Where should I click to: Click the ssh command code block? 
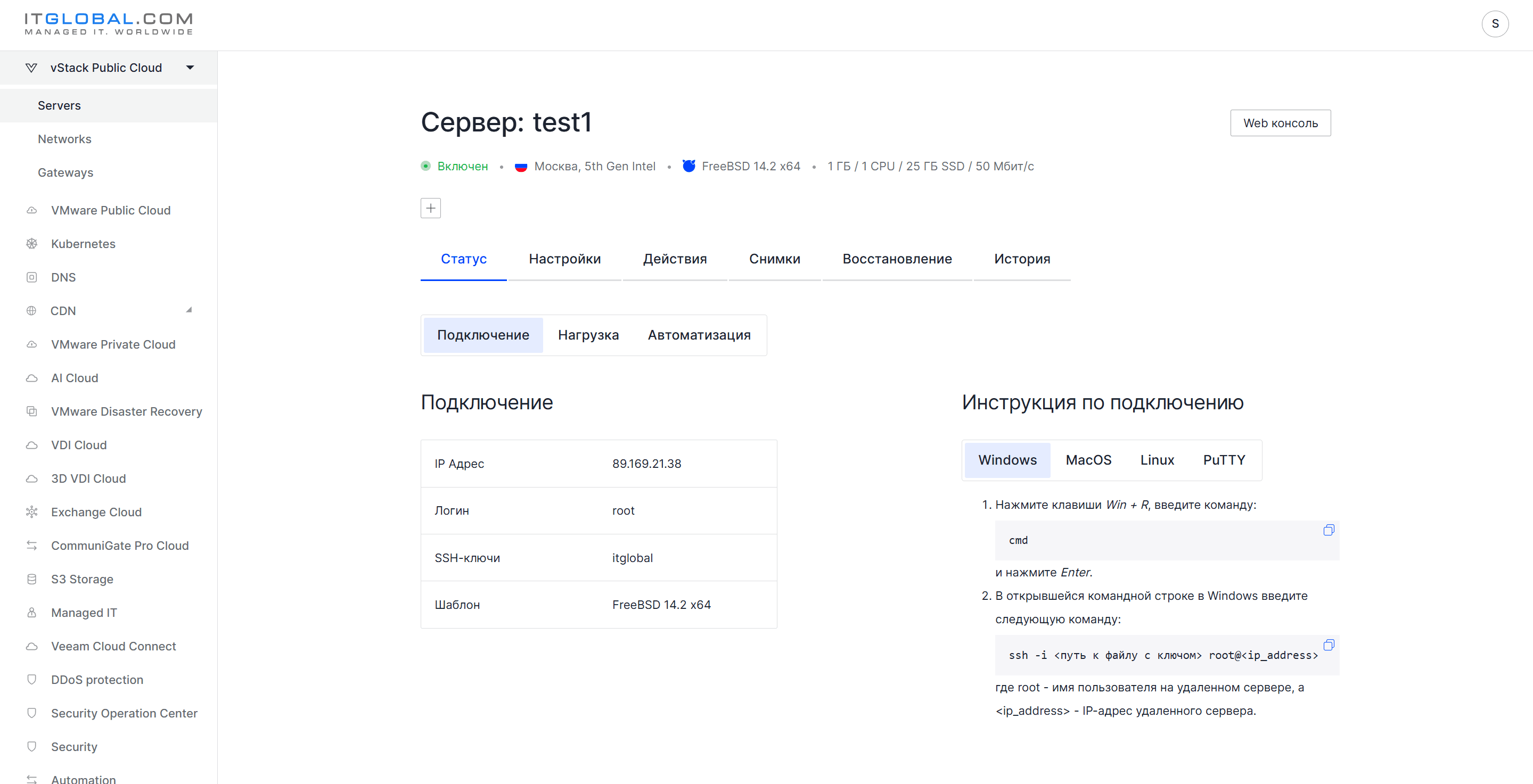[x=1167, y=656]
